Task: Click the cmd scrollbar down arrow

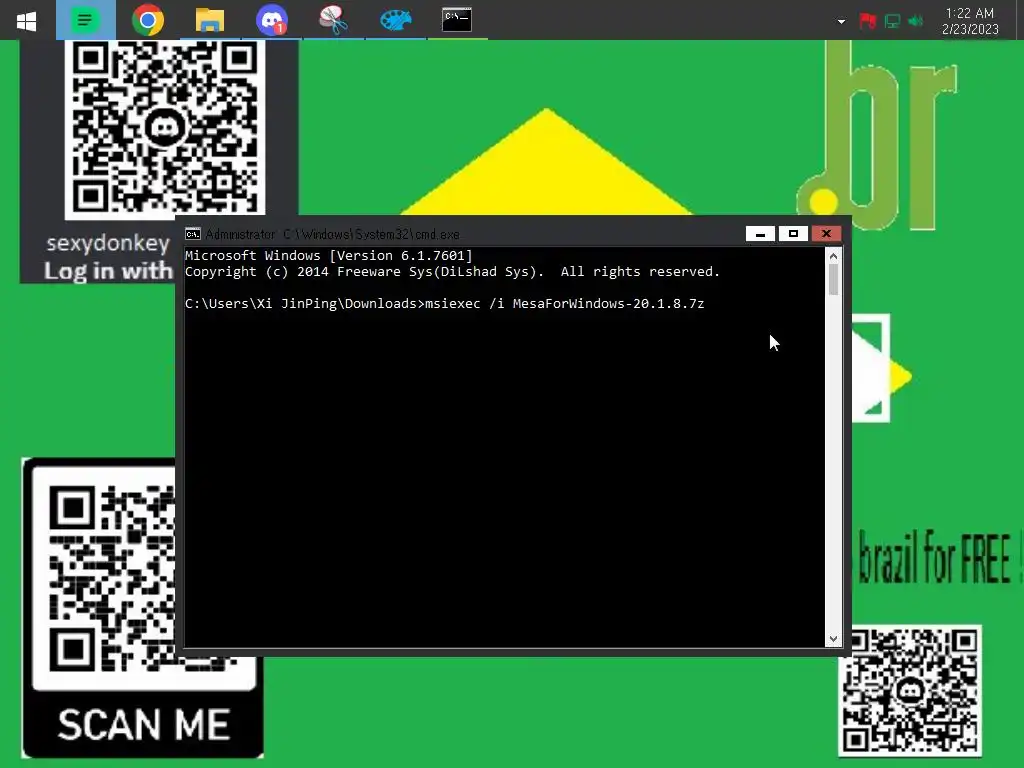Action: point(833,639)
